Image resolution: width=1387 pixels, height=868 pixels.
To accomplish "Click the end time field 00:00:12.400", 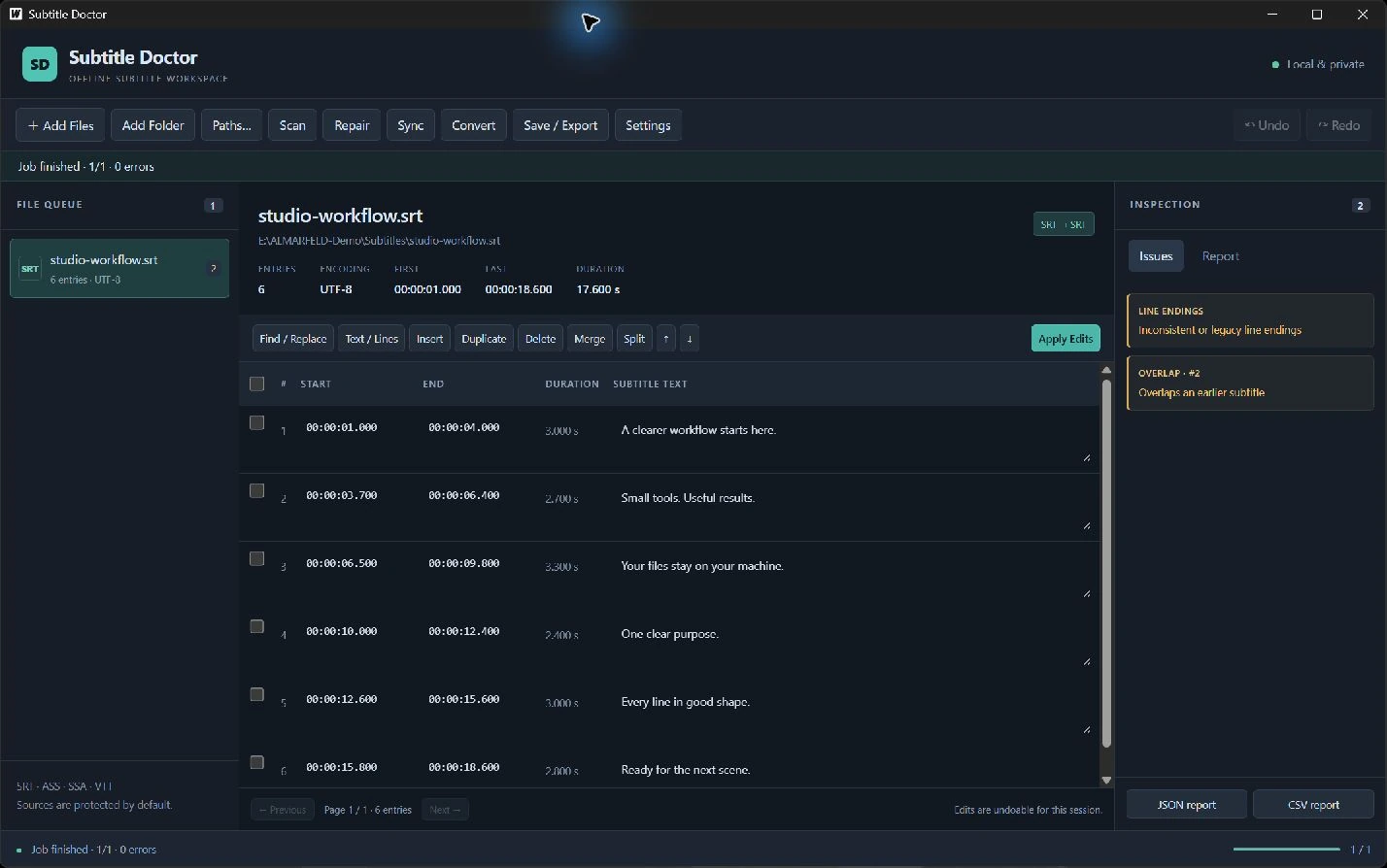I will [463, 631].
